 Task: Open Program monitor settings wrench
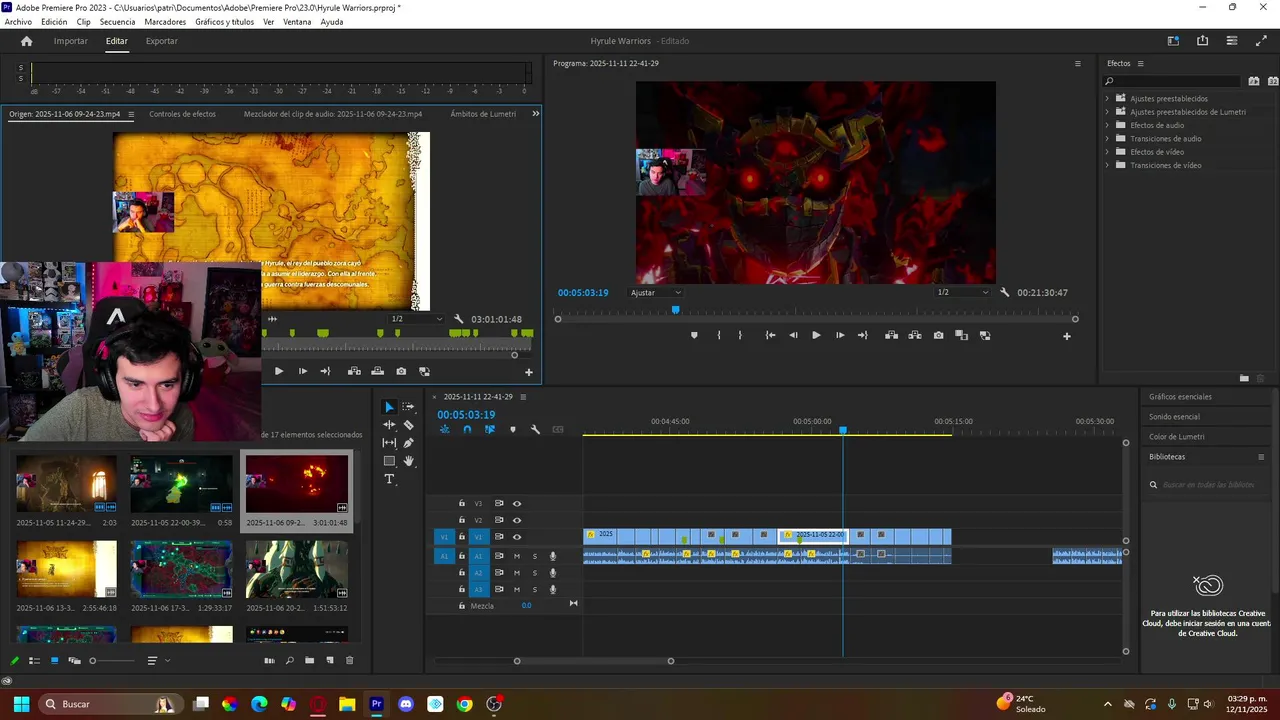pos(1004,293)
